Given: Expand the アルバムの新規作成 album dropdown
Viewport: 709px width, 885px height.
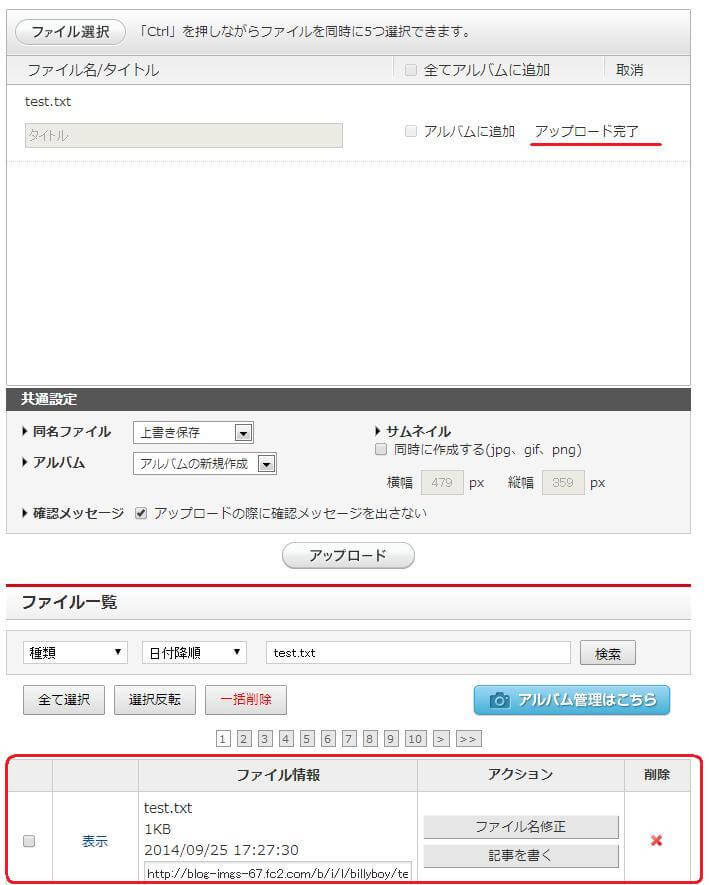Looking at the screenshot, I should tap(204, 464).
